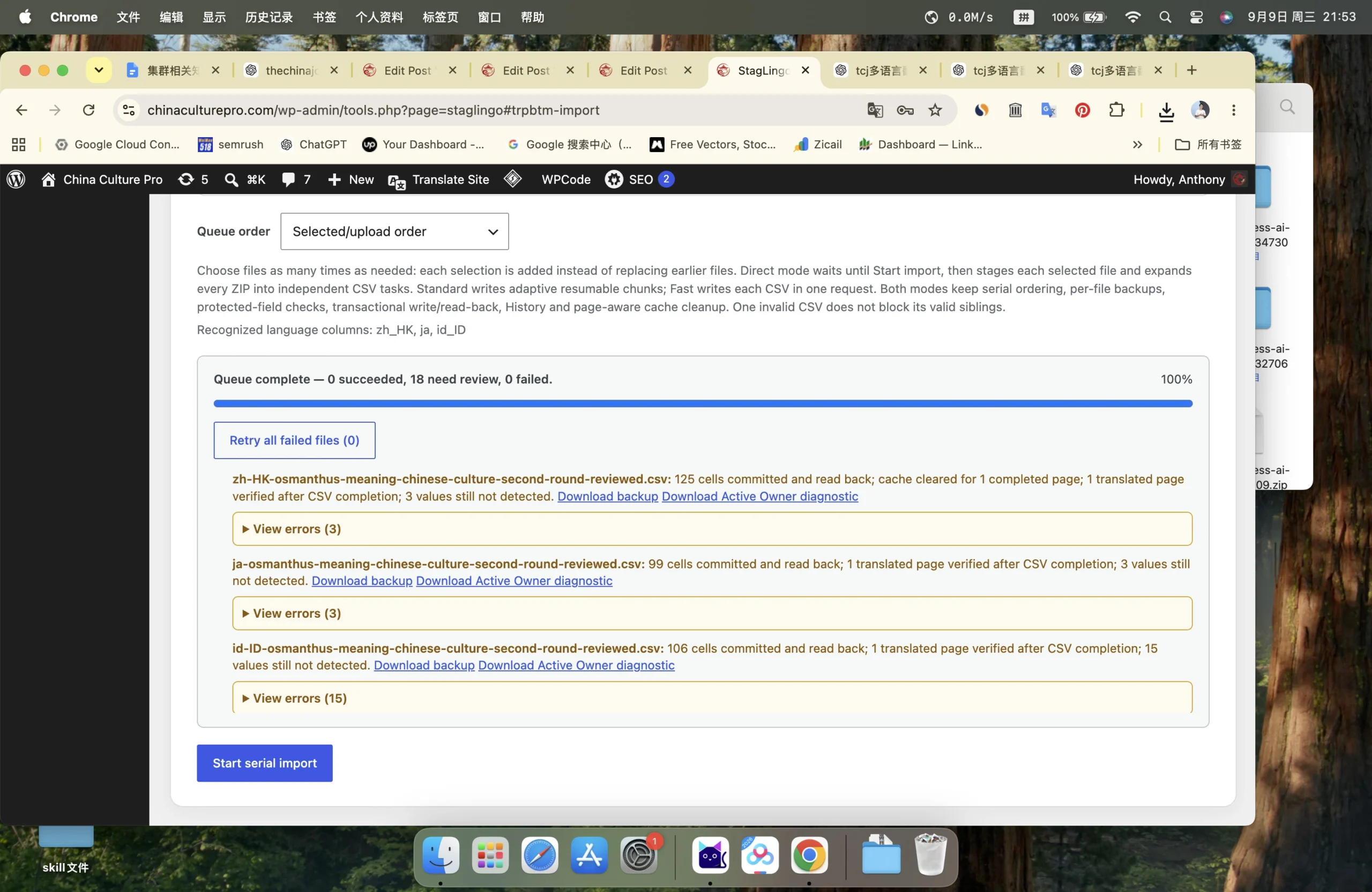Open the 书签 menu in the menu bar
The height and width of the screenshot is (892, 1372).
tap(324, 17)
